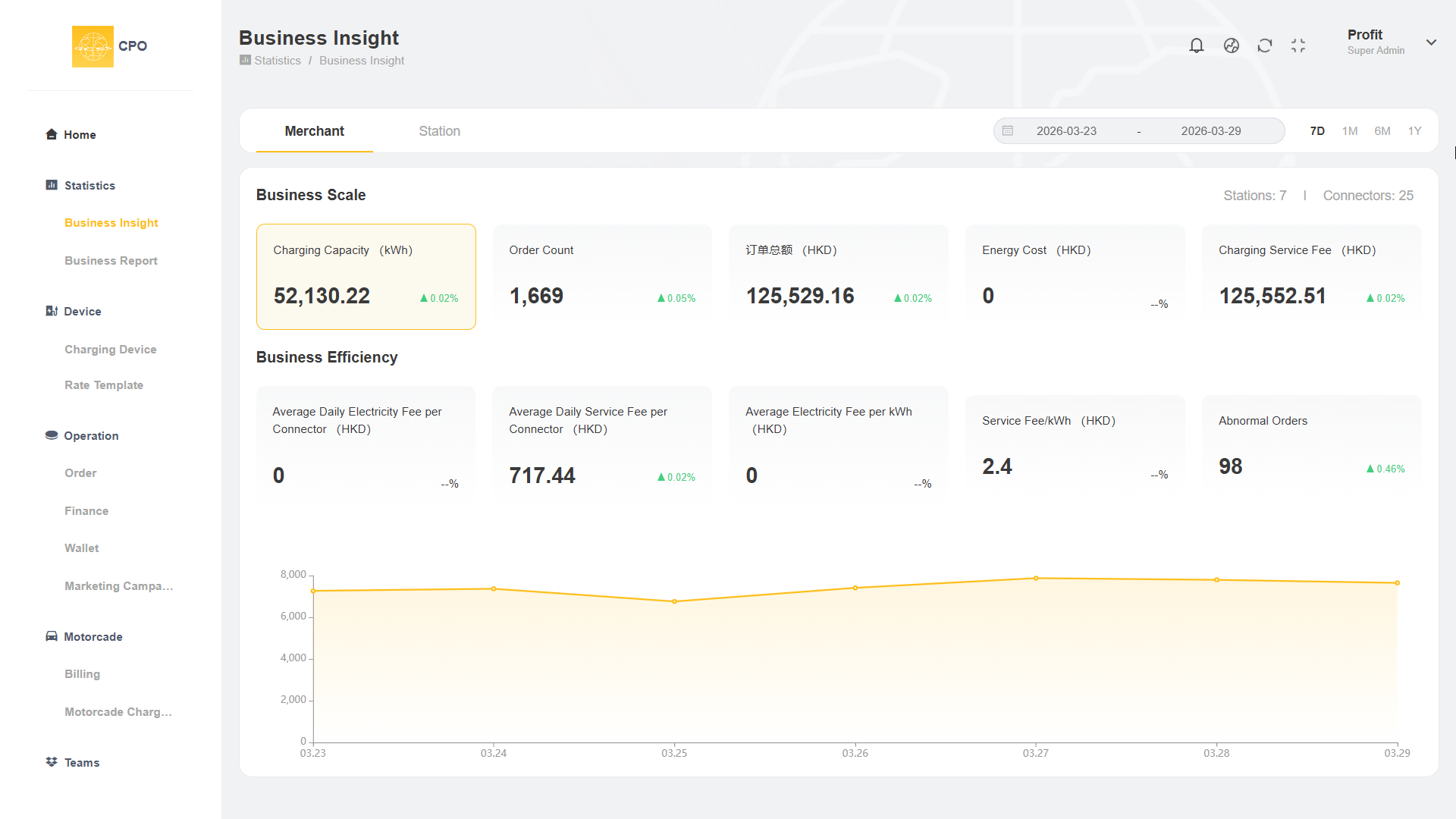Switch to the Merchant tab
The image size is (1456, 819).
314,131
